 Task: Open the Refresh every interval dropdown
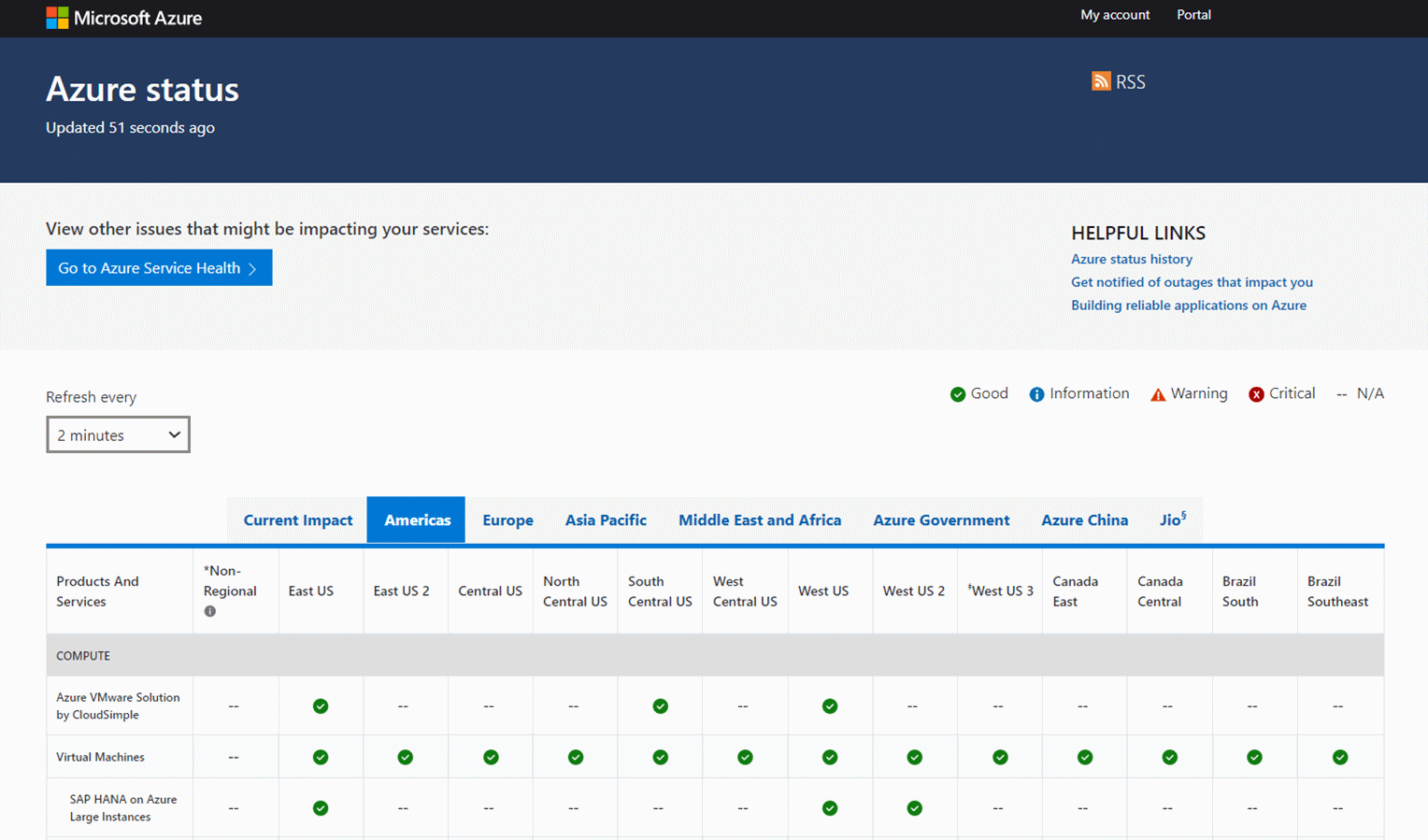click(x=118, y=434)
